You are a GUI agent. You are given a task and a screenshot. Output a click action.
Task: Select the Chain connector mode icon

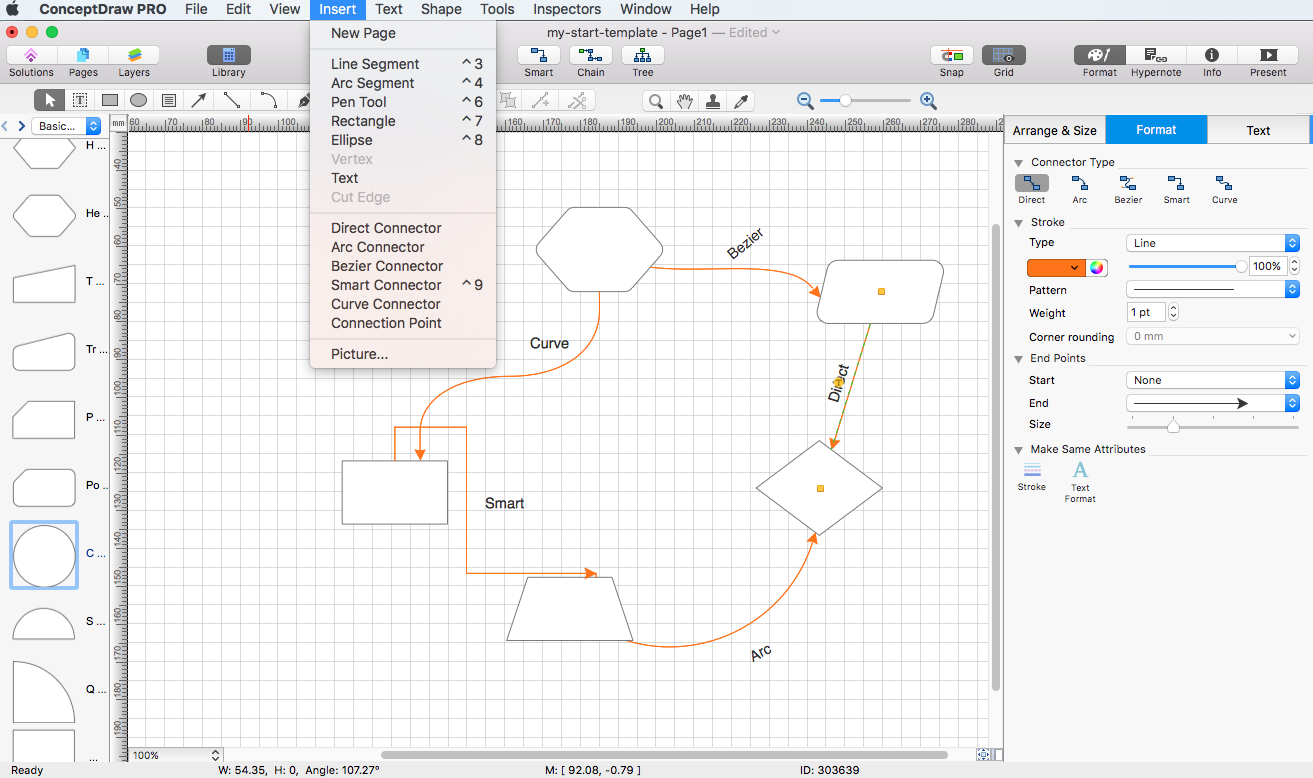(590, 56)
